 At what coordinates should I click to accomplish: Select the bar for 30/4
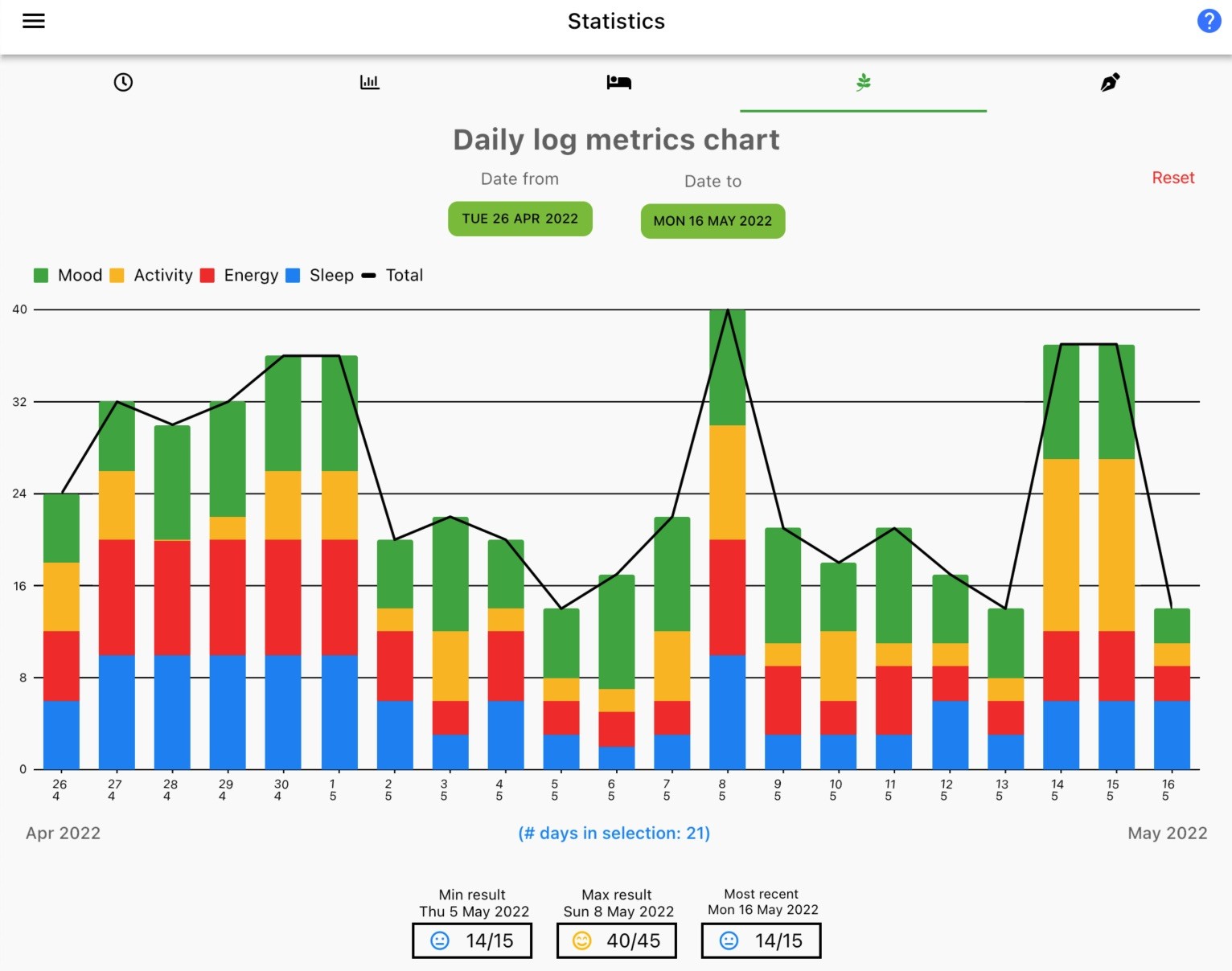pyautogui.click(x=283, y=563)
